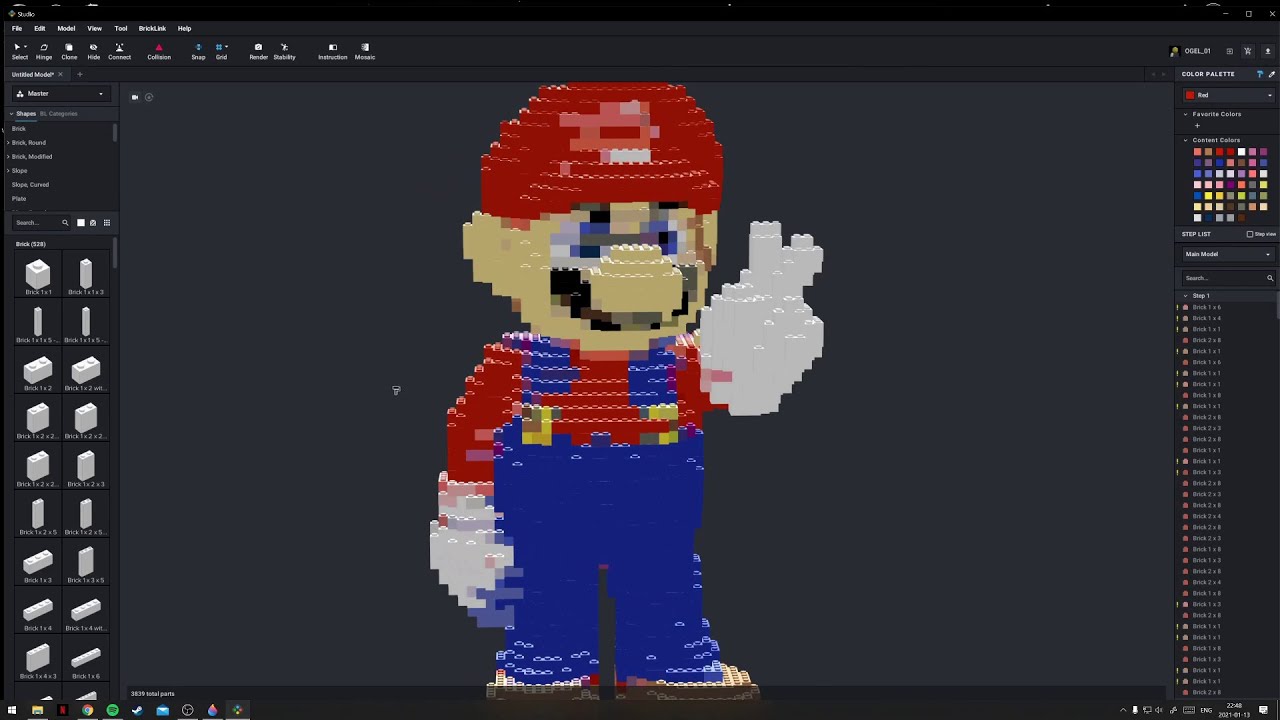Collapse Step 1 in step list
This screenshot has width=1280, height=720.
click(x=1186, y=296)
